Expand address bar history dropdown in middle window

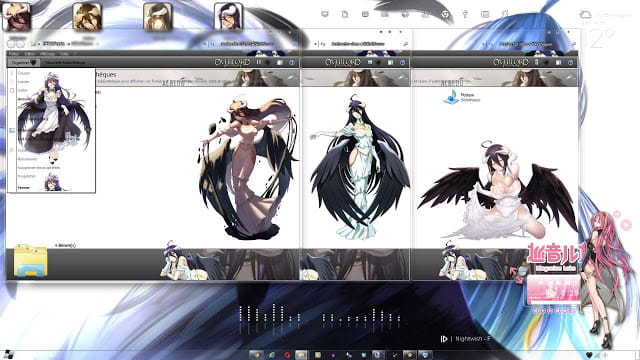click(315, 44)
